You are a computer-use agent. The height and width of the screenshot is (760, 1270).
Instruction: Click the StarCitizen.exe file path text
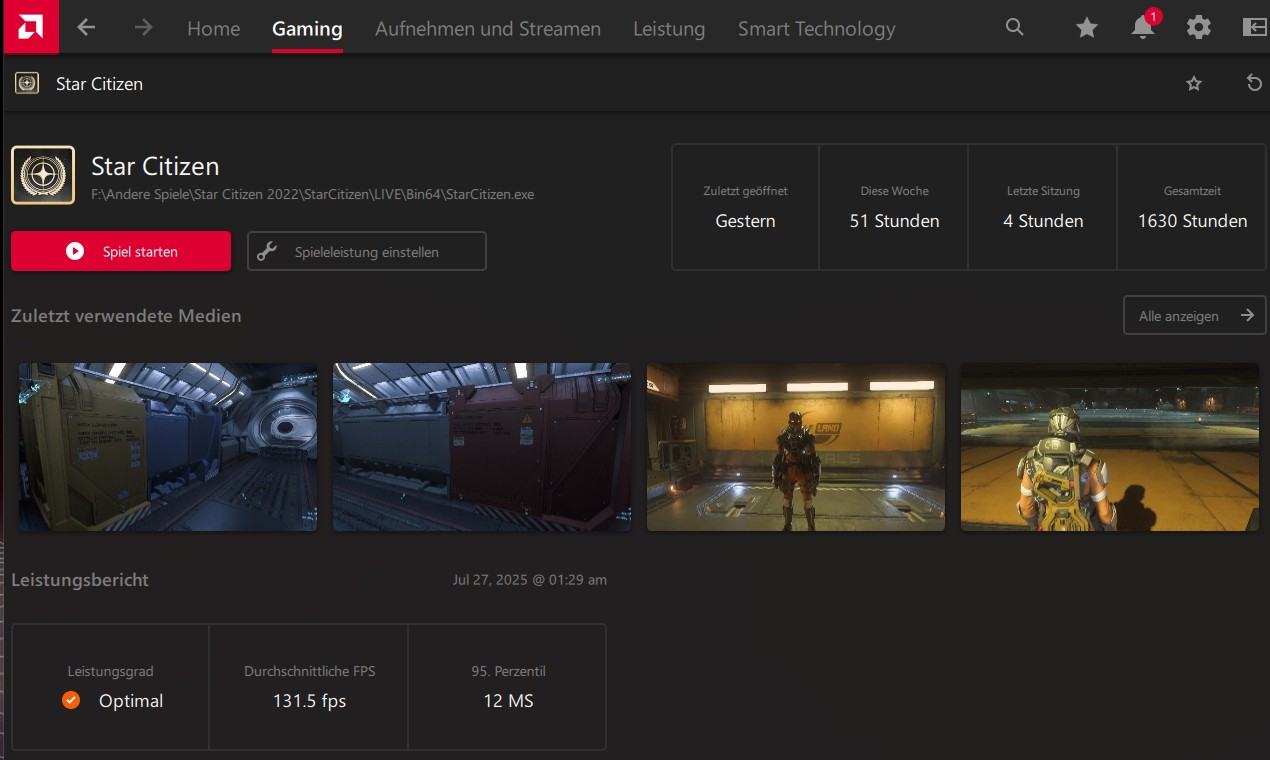[x=313, y=194]
